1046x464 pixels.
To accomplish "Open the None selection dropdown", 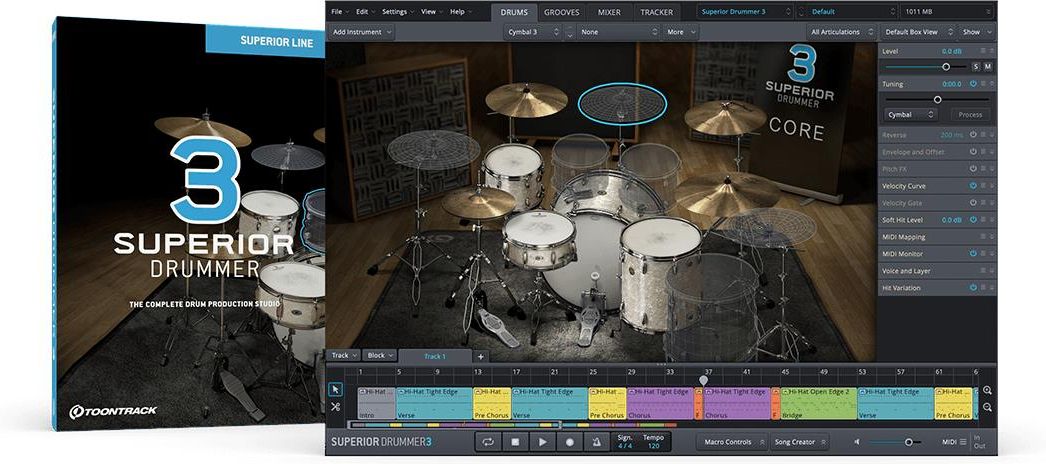I will 619,32.
